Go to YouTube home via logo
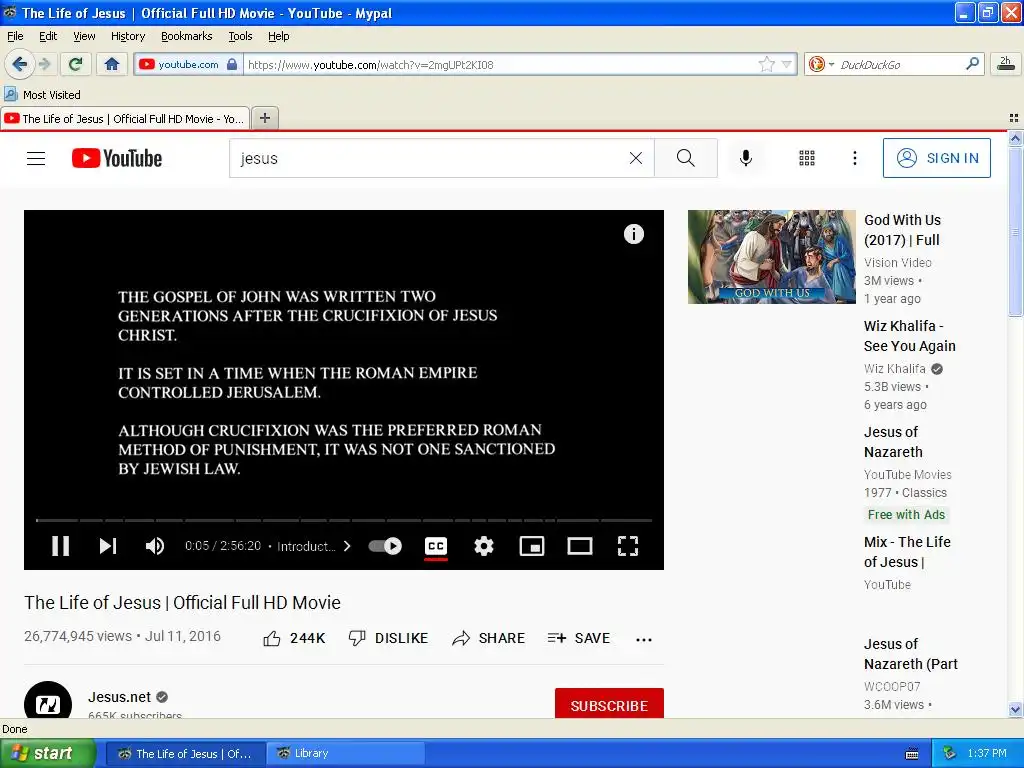 pyautogui.click(x=117, y=158)
